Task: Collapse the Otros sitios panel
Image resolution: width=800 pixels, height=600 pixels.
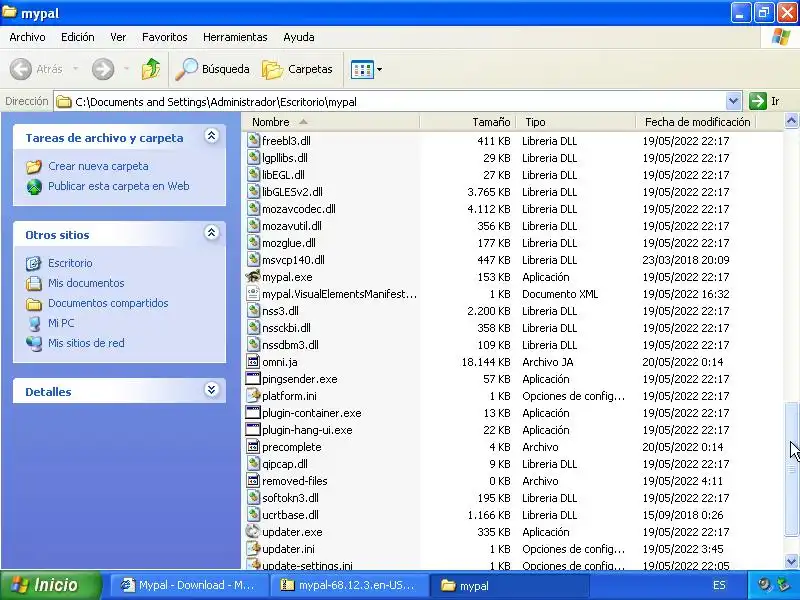Action: pos(212,233)
